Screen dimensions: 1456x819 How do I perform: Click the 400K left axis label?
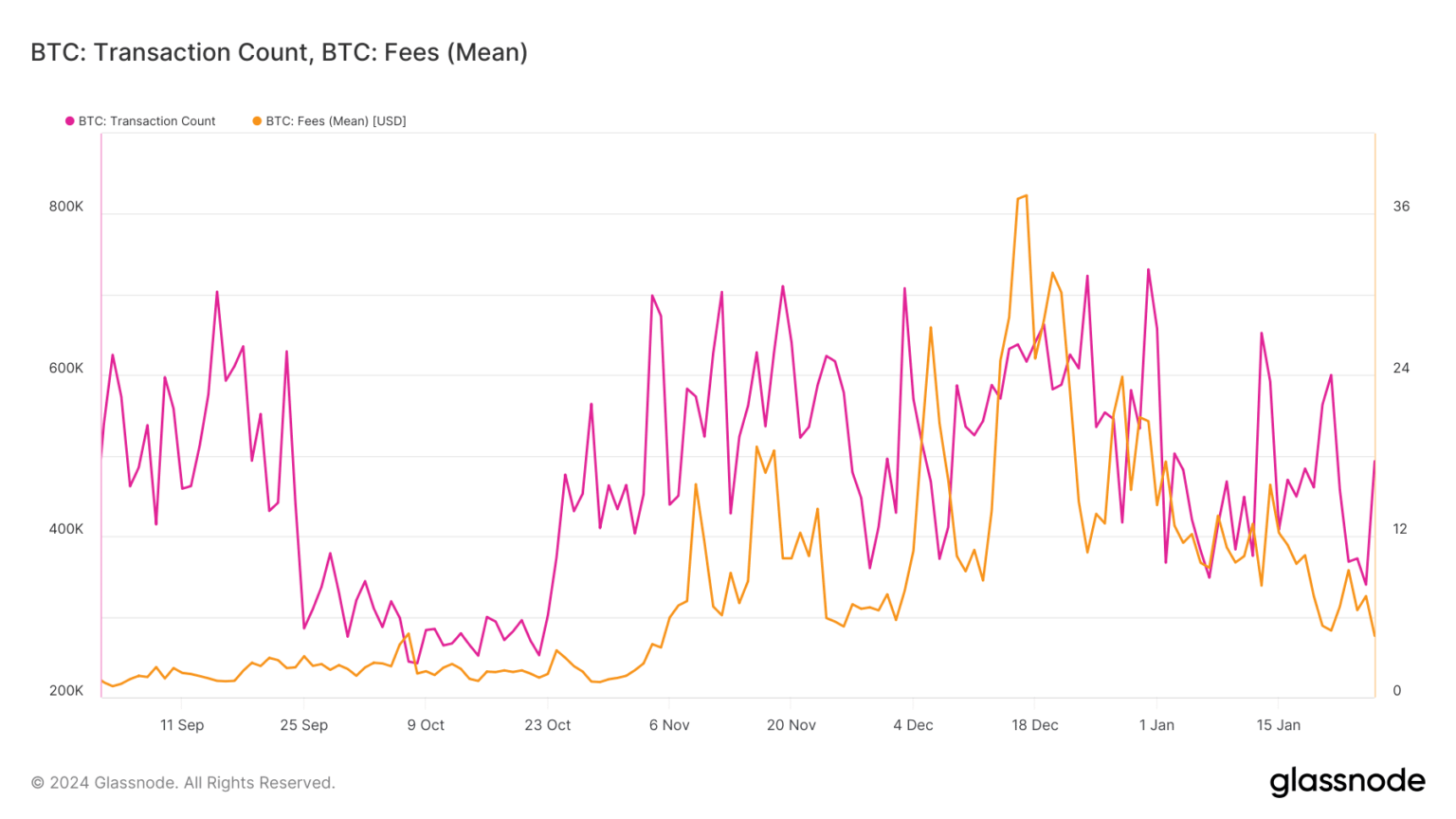(x=66, y=530)
